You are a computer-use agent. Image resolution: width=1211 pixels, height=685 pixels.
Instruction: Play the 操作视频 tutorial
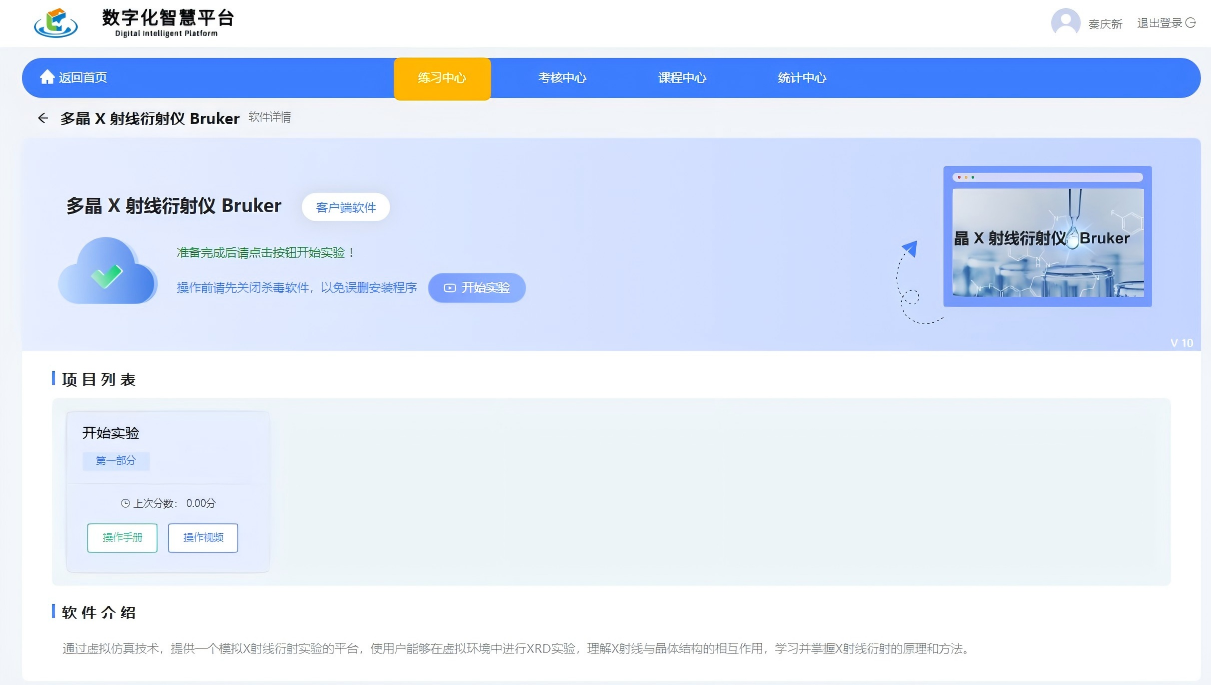click(x=203, y=538)
